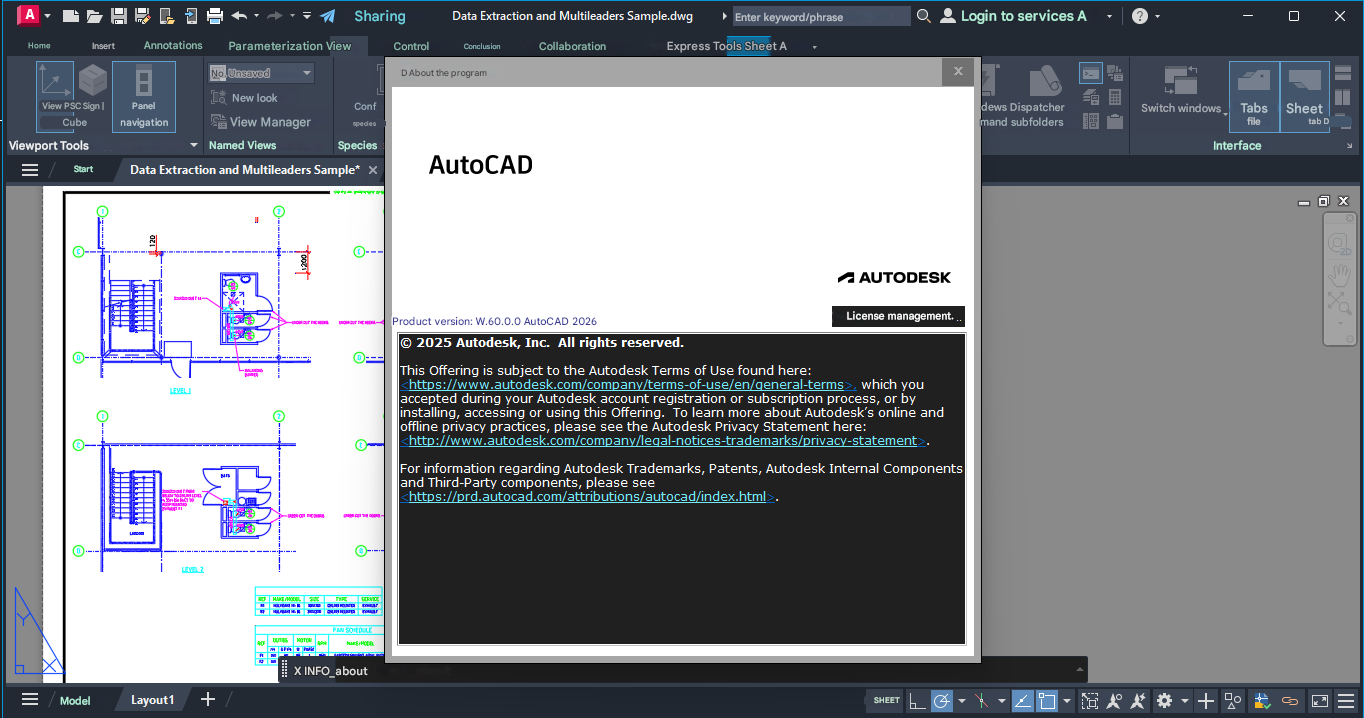Image resolution: width=1364 pixels, height=718 pixels.
Task: Open the Autodesk privacy-statement link
Action: tap(663, 441)
